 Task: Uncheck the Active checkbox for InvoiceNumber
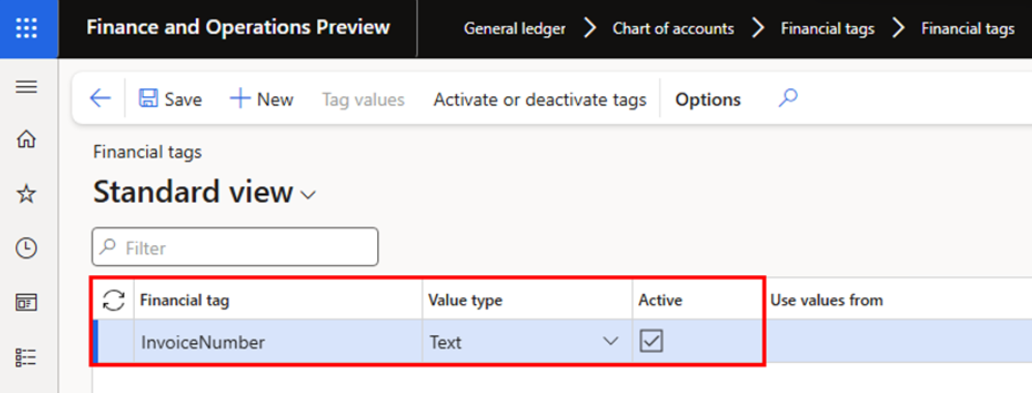click(x=652, y=341)
